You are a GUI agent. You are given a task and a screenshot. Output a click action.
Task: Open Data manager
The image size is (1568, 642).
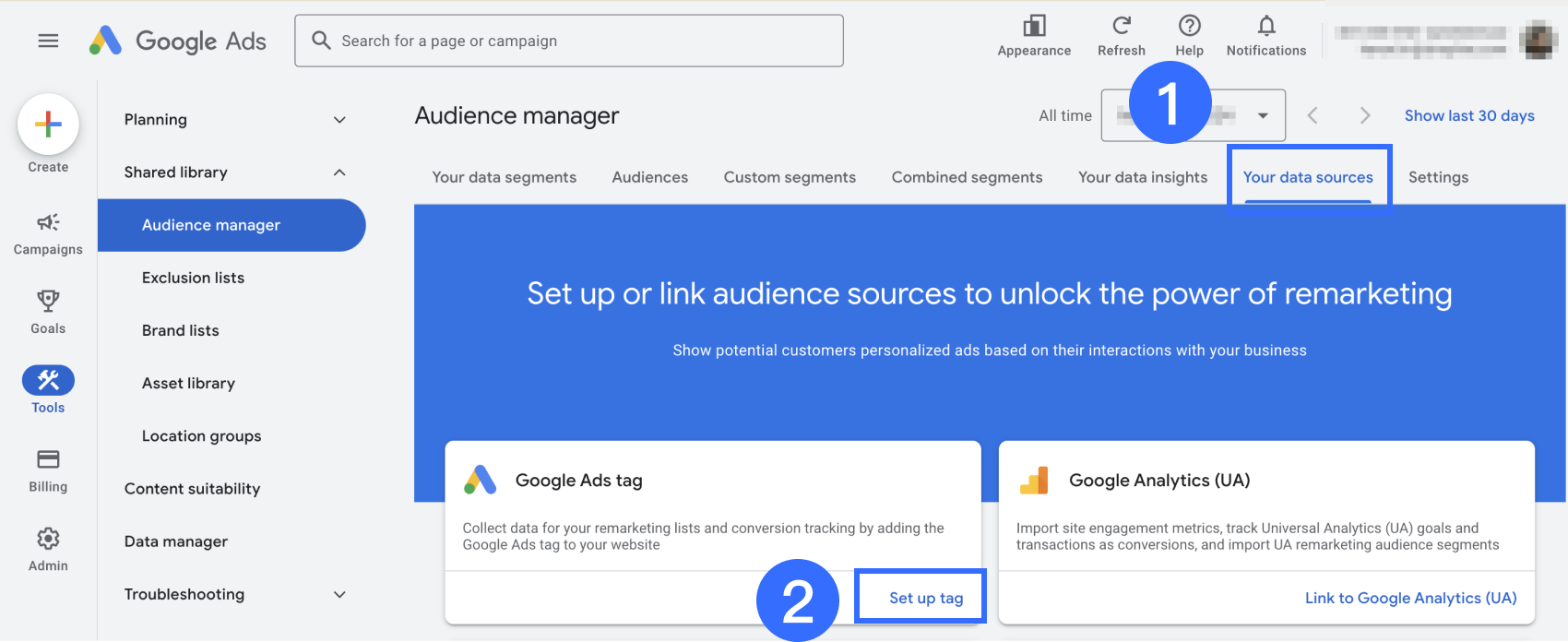[x=176, y=541]
